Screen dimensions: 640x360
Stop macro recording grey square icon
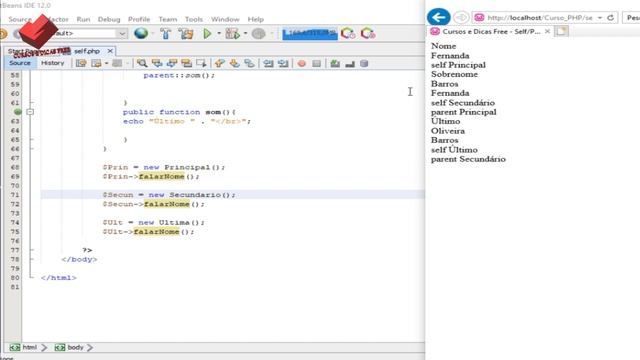[x=316, y=63]
